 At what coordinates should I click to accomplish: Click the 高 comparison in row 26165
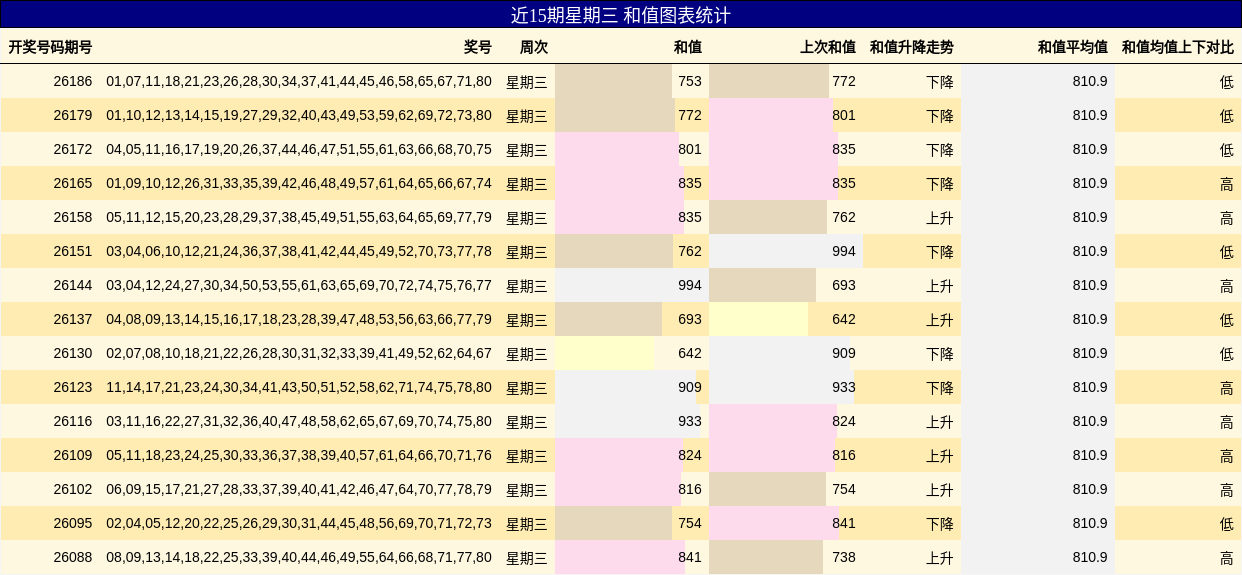point(1227,184)
